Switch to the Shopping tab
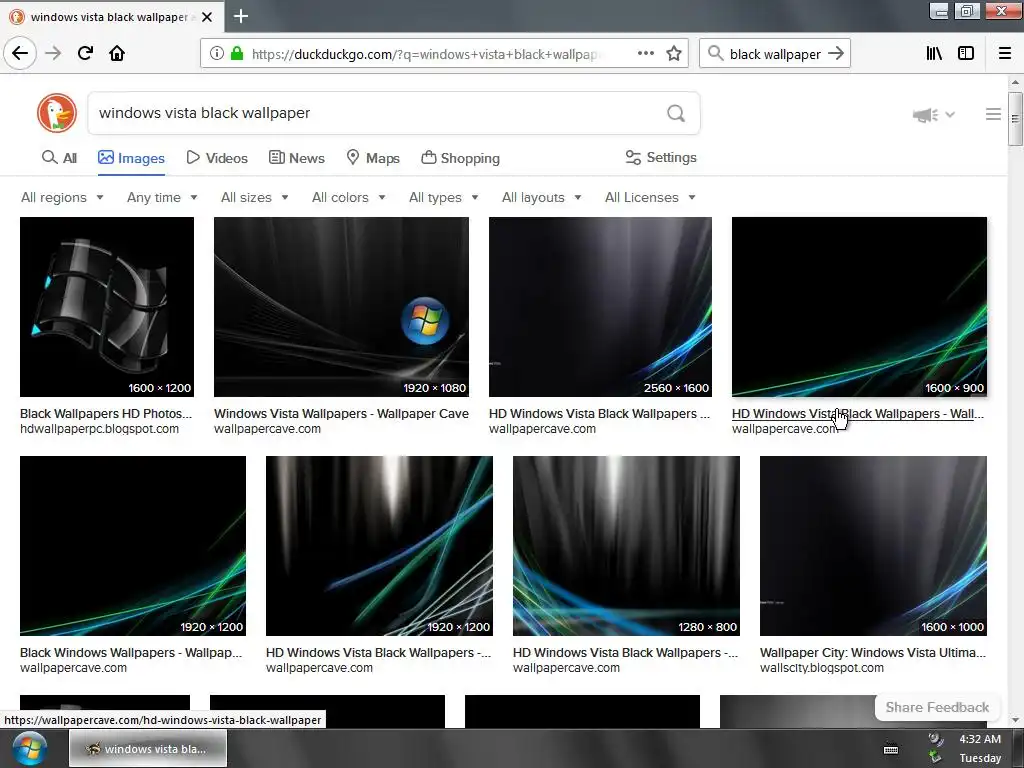 (x=460, y=158)
